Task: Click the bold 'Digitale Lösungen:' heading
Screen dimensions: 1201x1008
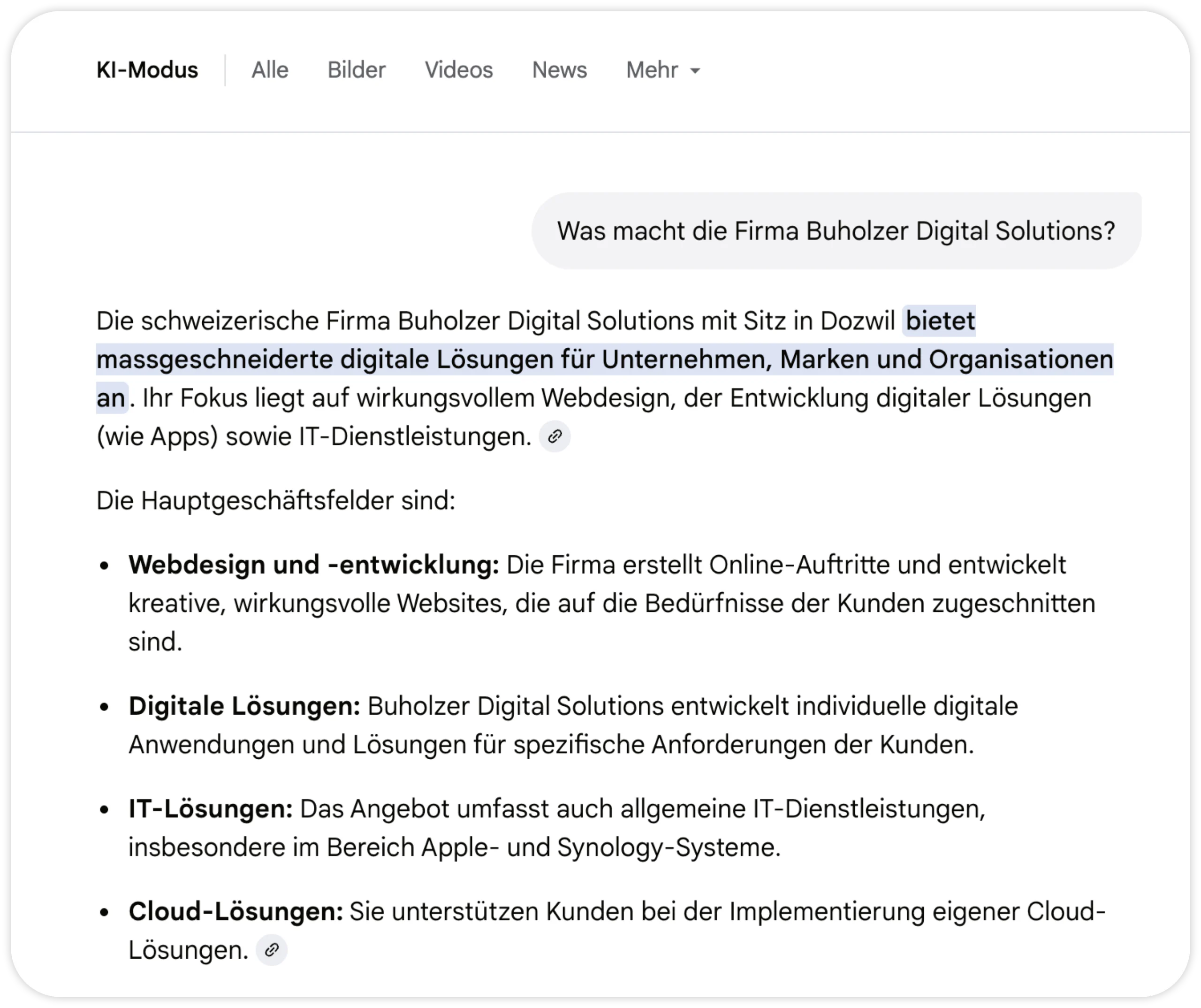Action: 244,706
